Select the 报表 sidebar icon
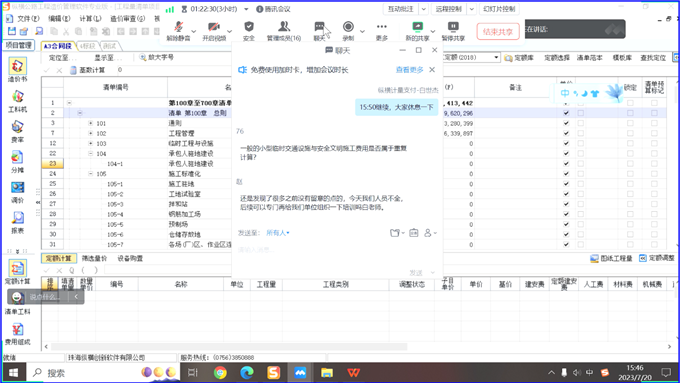This screenshot has height=383, width=680. click(x=17, y=223)
